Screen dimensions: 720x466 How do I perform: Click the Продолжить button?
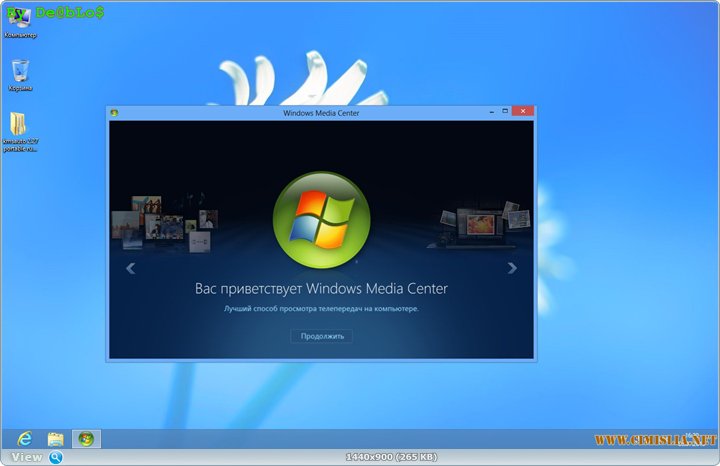(321, 336)
